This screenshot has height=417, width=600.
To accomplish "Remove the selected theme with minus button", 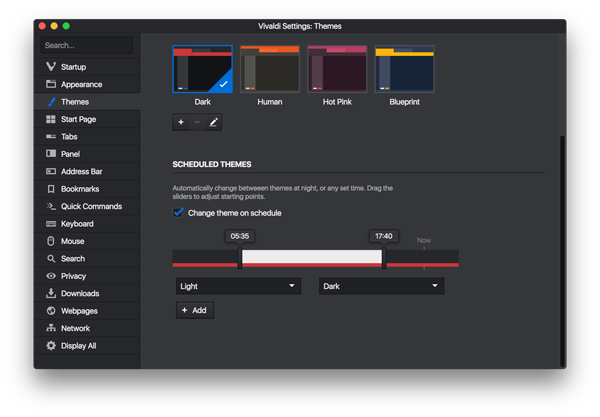I will coord(197,122).
